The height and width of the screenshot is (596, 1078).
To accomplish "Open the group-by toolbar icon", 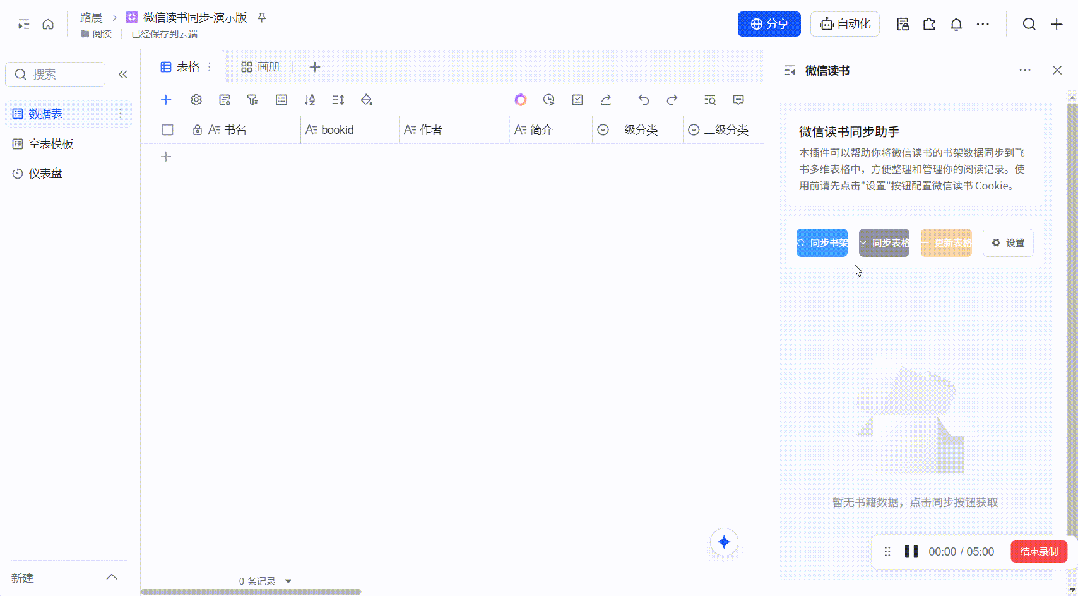I will [281, 100].
